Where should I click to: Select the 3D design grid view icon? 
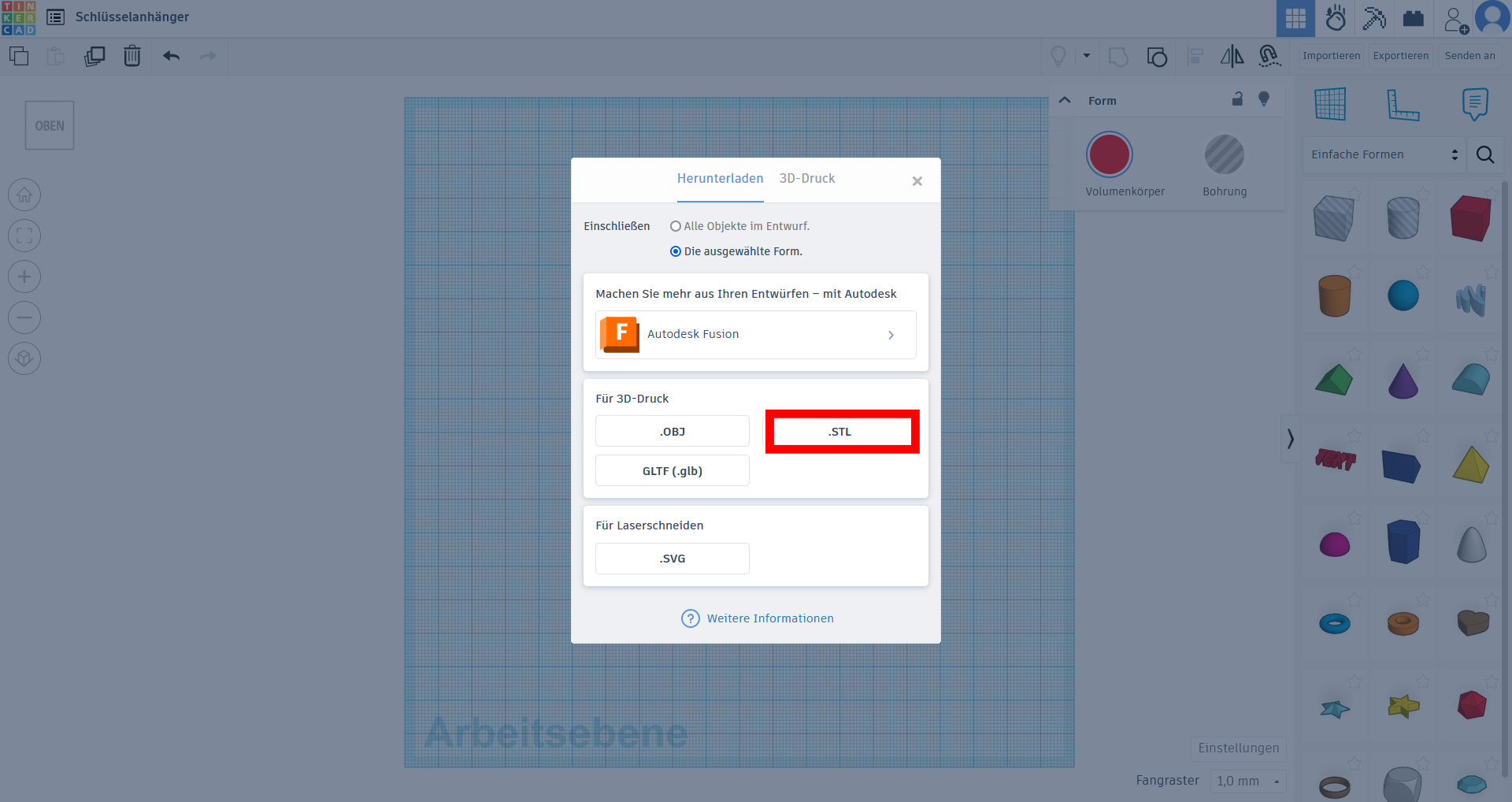[1295, 18]
